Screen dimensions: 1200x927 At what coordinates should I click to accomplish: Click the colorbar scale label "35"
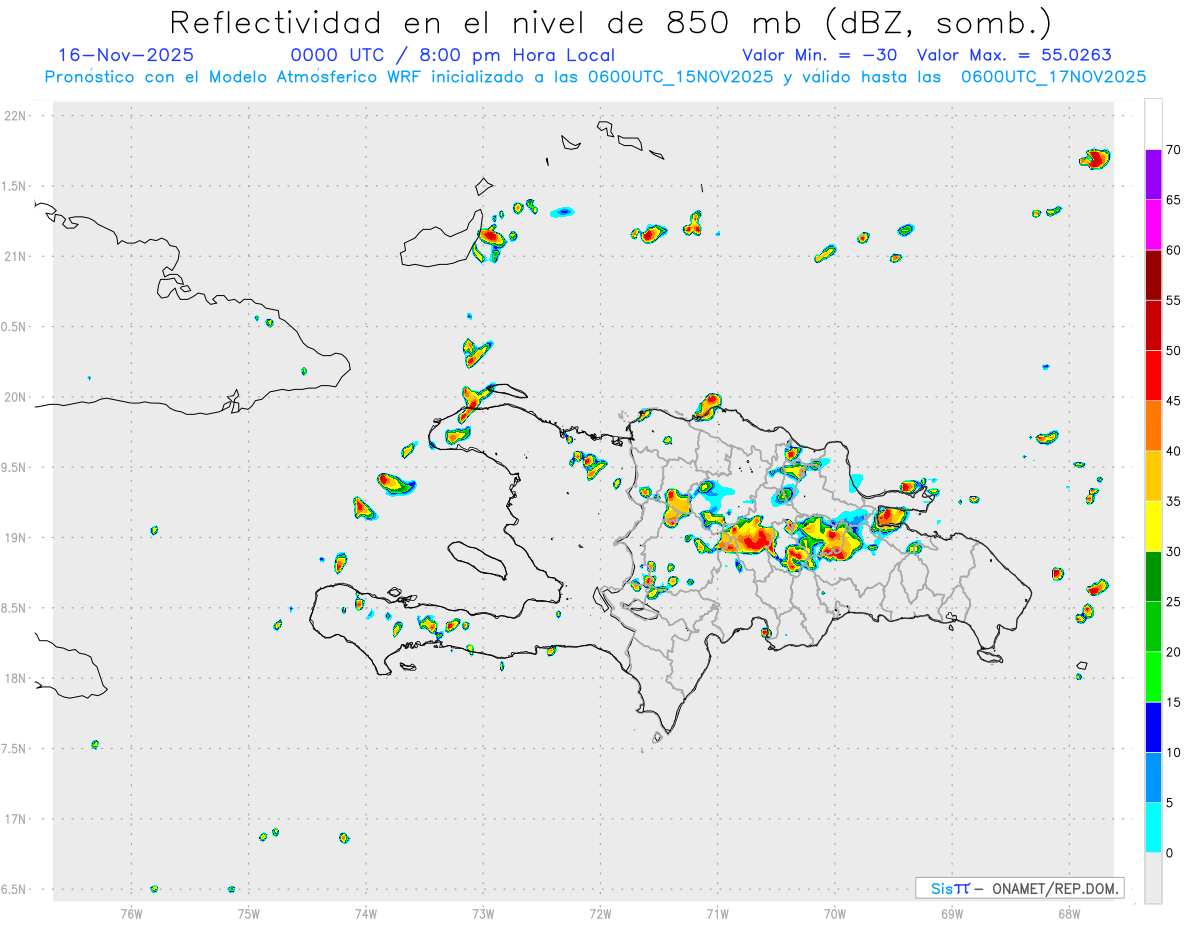(1174, 502)
